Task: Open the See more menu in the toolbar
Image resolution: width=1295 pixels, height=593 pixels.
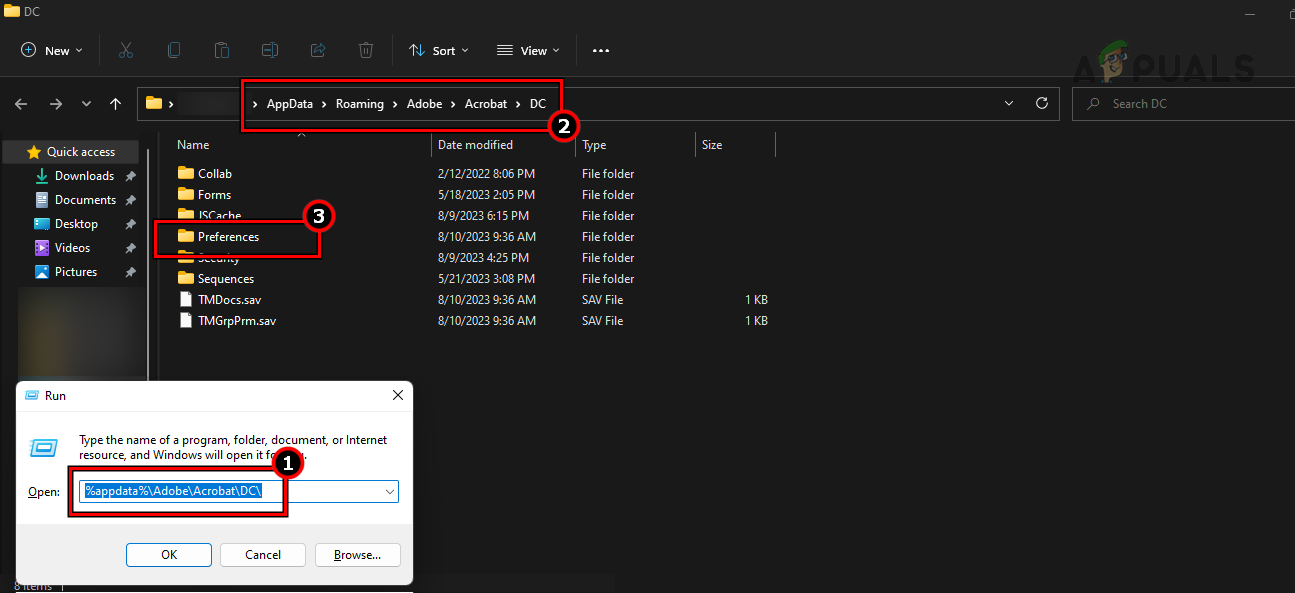Action: click(x=601, y=50)
